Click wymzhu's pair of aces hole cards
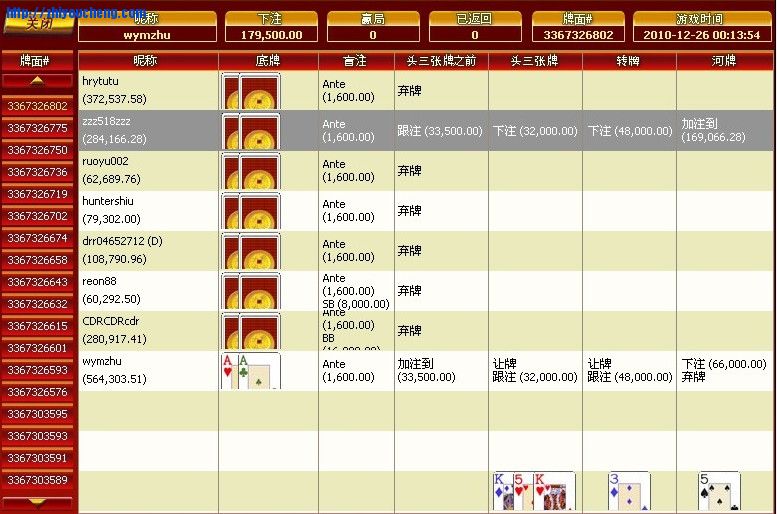This screenshot has height=514, width=777. tap(250, 371)
